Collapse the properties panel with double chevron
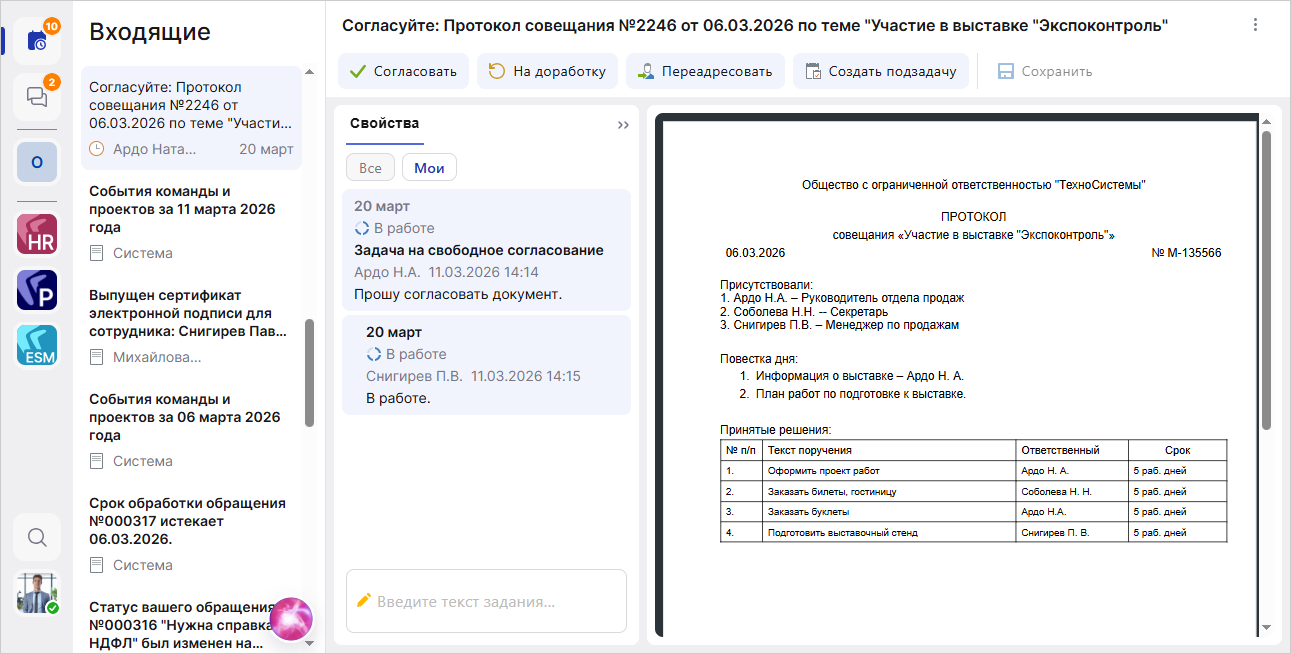Image resolution: width=1291 pixels, height=654 pixels. click(x=623, y=125)
